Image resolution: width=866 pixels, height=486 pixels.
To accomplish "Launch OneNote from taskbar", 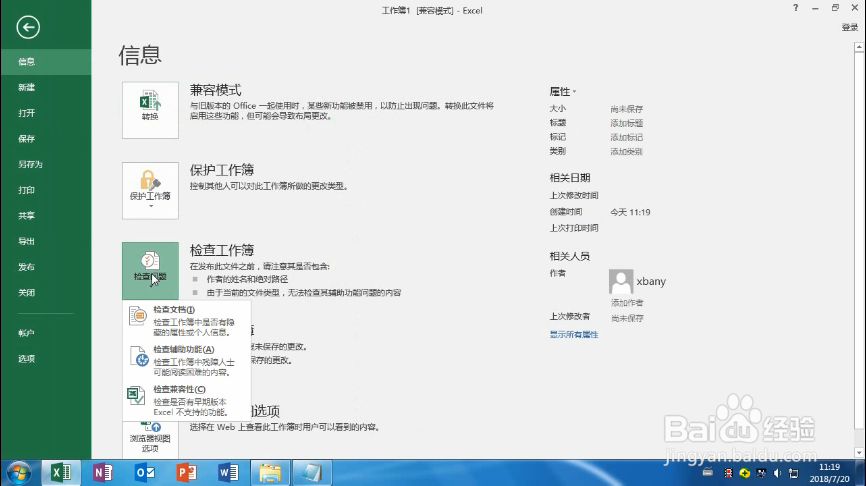I will pyautogui.click(x=103, y=473).
